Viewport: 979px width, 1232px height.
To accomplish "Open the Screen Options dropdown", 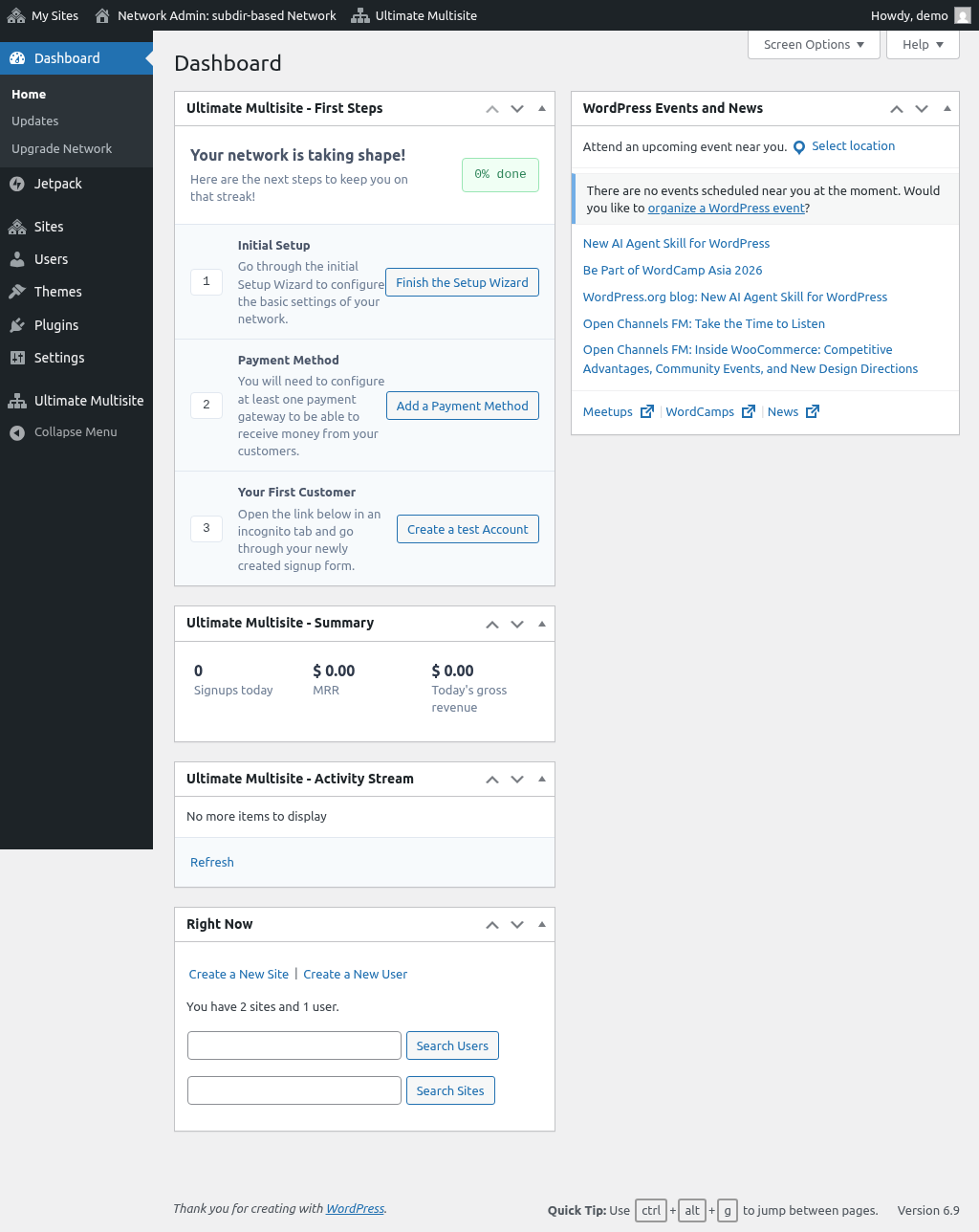I will [814, 45].
